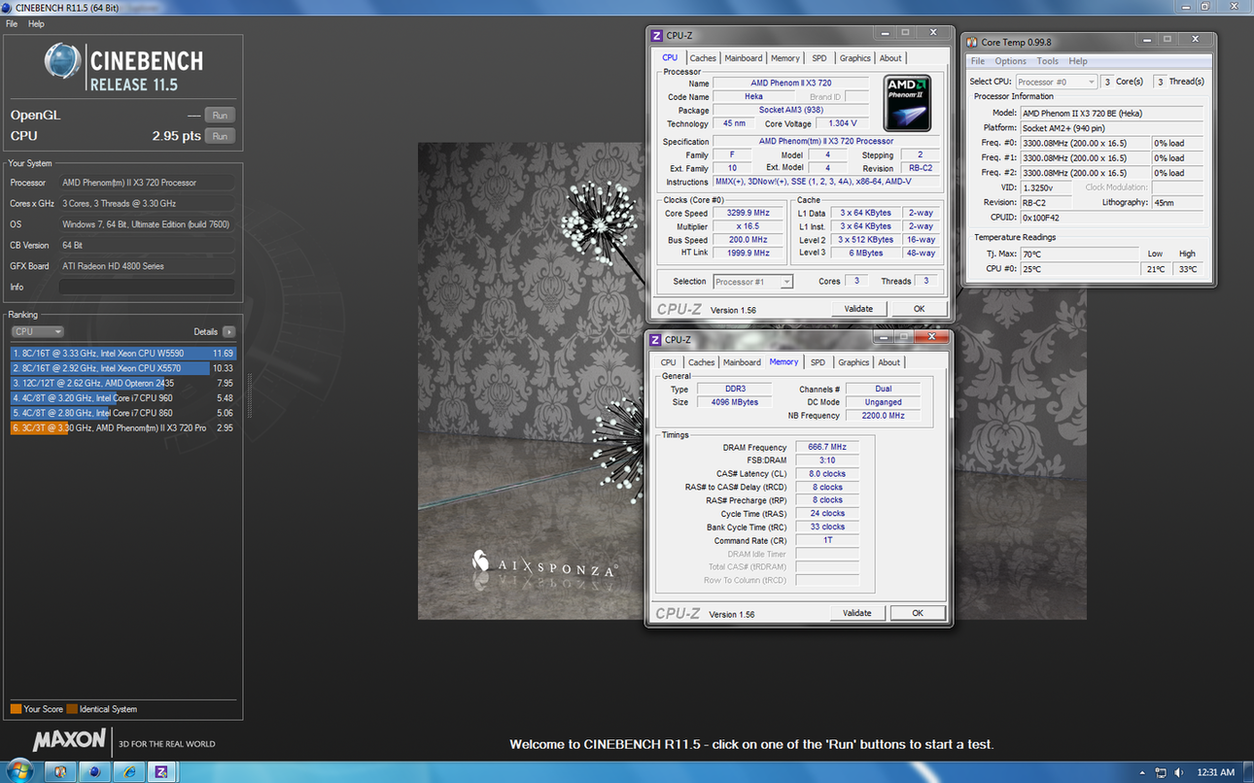Click the NB Frequency value 2200.0 MHz
The width and height of the screenshot is (1254, 783).
click(x=882, y=415)
